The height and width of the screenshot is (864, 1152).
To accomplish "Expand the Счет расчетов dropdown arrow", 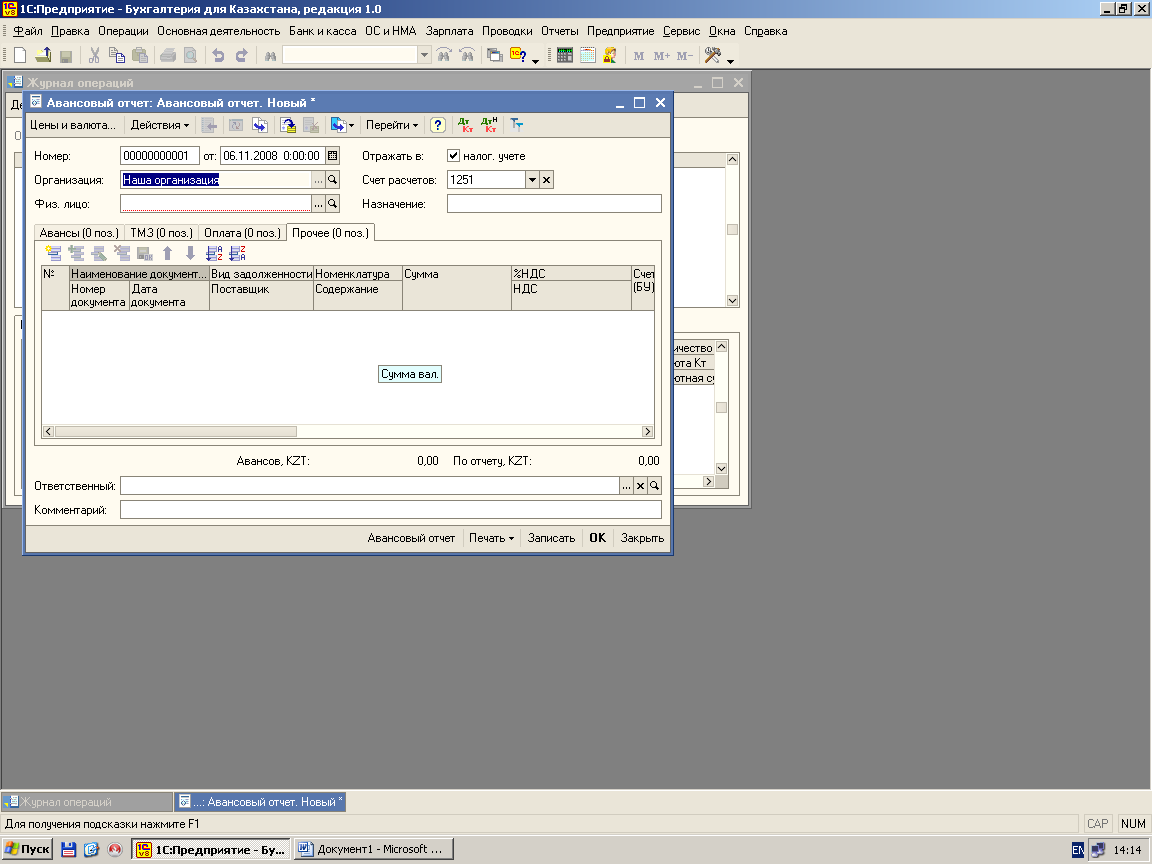I will (x=533, y=180).
